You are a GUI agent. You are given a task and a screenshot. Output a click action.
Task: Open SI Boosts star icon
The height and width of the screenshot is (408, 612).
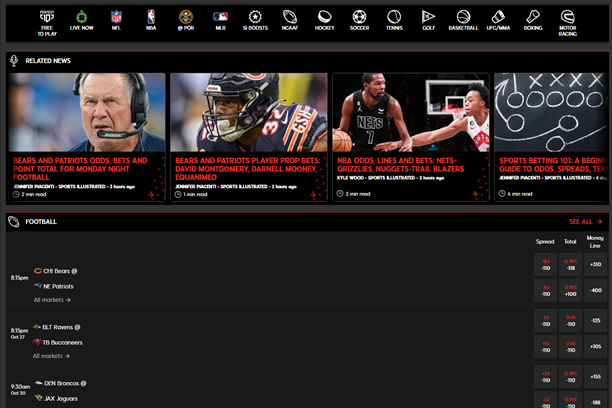(x=255, y=20)
